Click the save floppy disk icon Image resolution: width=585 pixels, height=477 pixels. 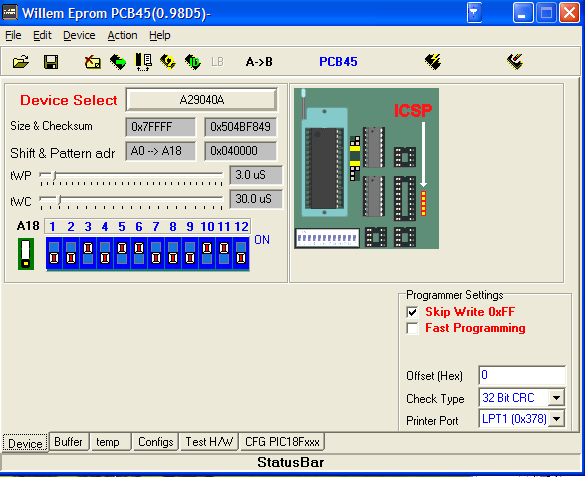point(51,62)
